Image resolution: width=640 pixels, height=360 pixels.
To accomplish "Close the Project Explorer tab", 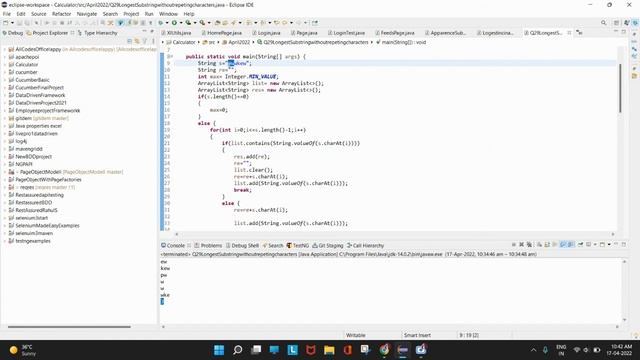I will click(72, 33).
